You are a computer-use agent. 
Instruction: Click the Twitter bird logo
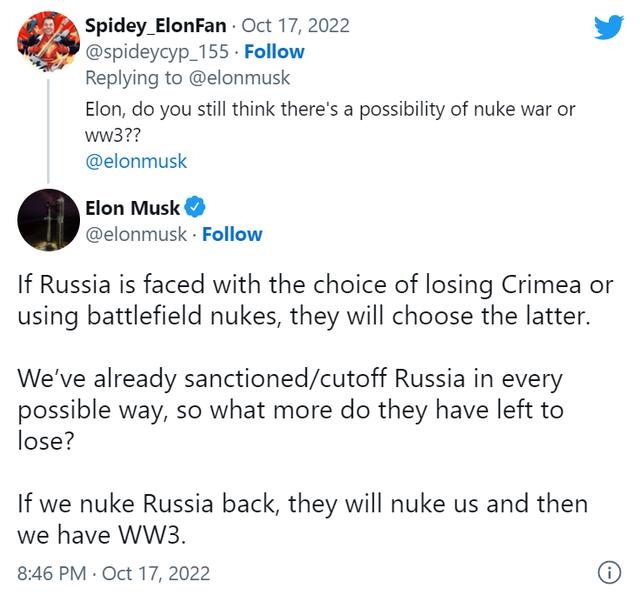609,27
